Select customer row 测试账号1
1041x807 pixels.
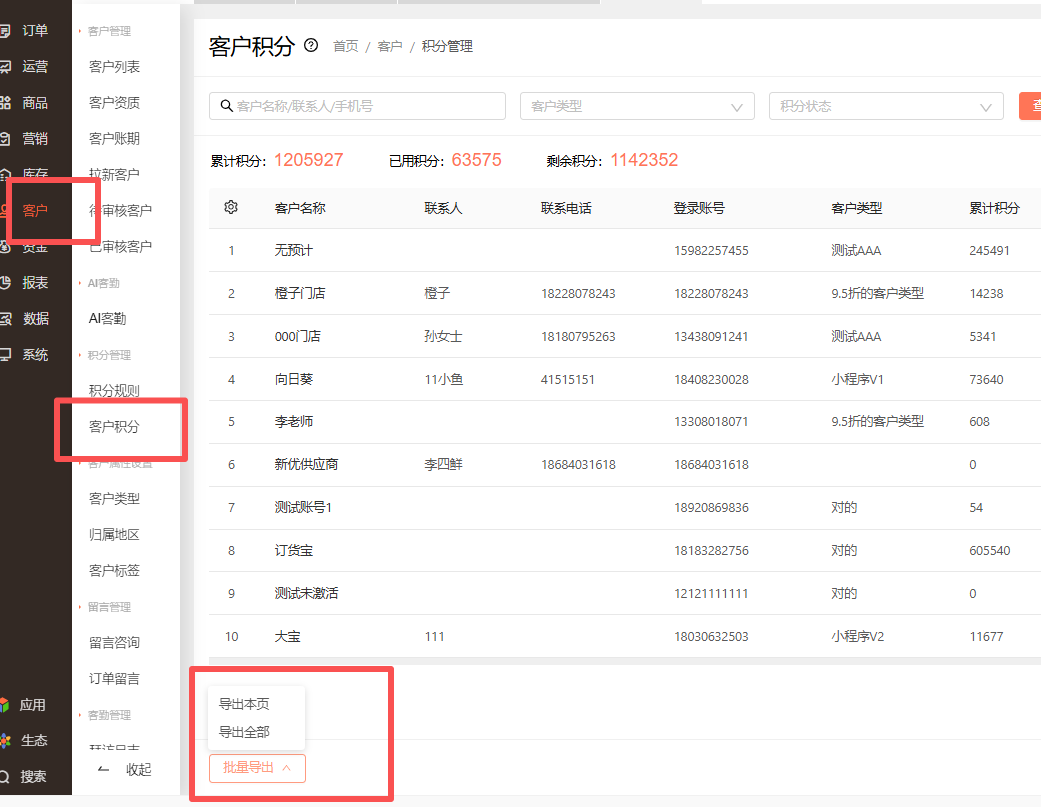click(x=625, y=508)
